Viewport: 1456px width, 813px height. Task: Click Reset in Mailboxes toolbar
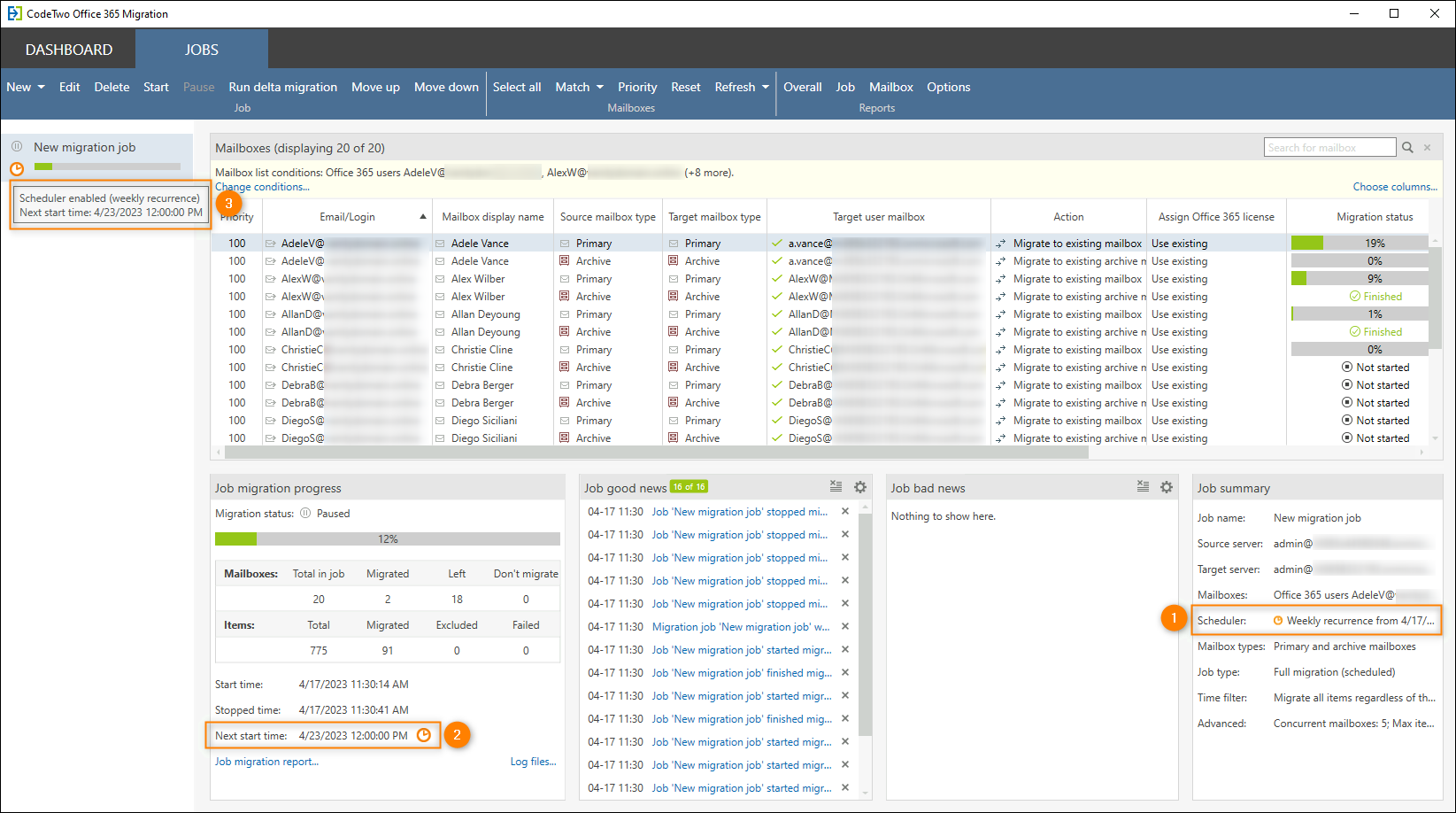685,87
